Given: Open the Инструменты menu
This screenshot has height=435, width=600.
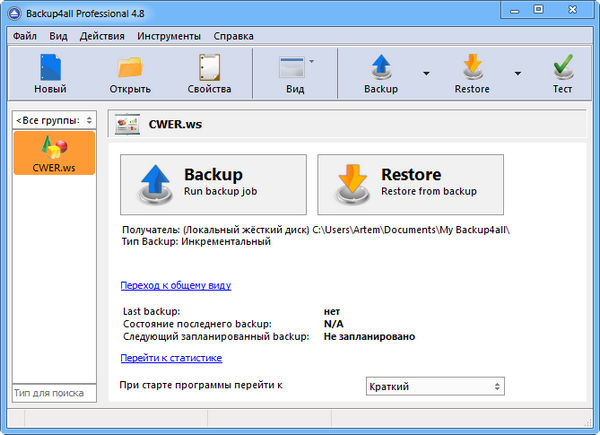Looking at the screenshot, I should coord(169,36).
